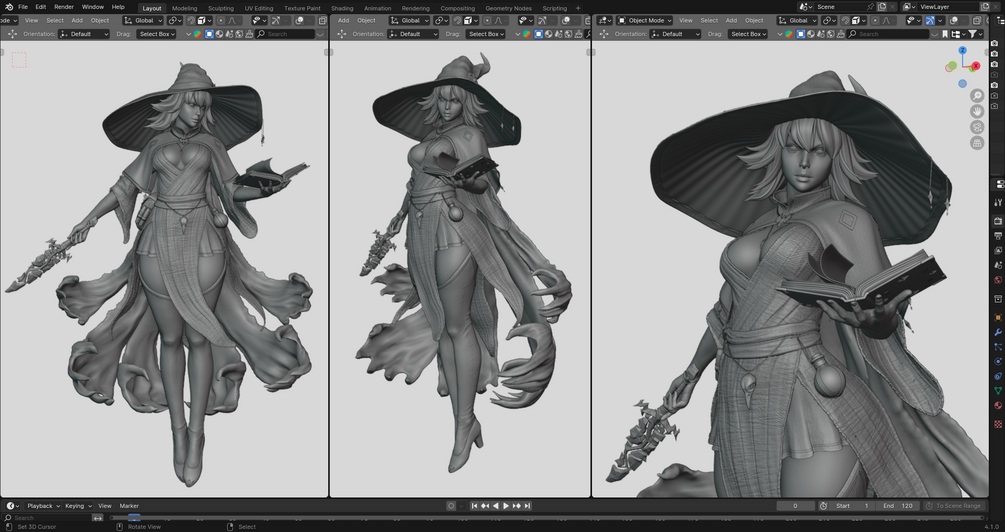Switch to the Sculpting workspace tab

[x=220, y=8]
